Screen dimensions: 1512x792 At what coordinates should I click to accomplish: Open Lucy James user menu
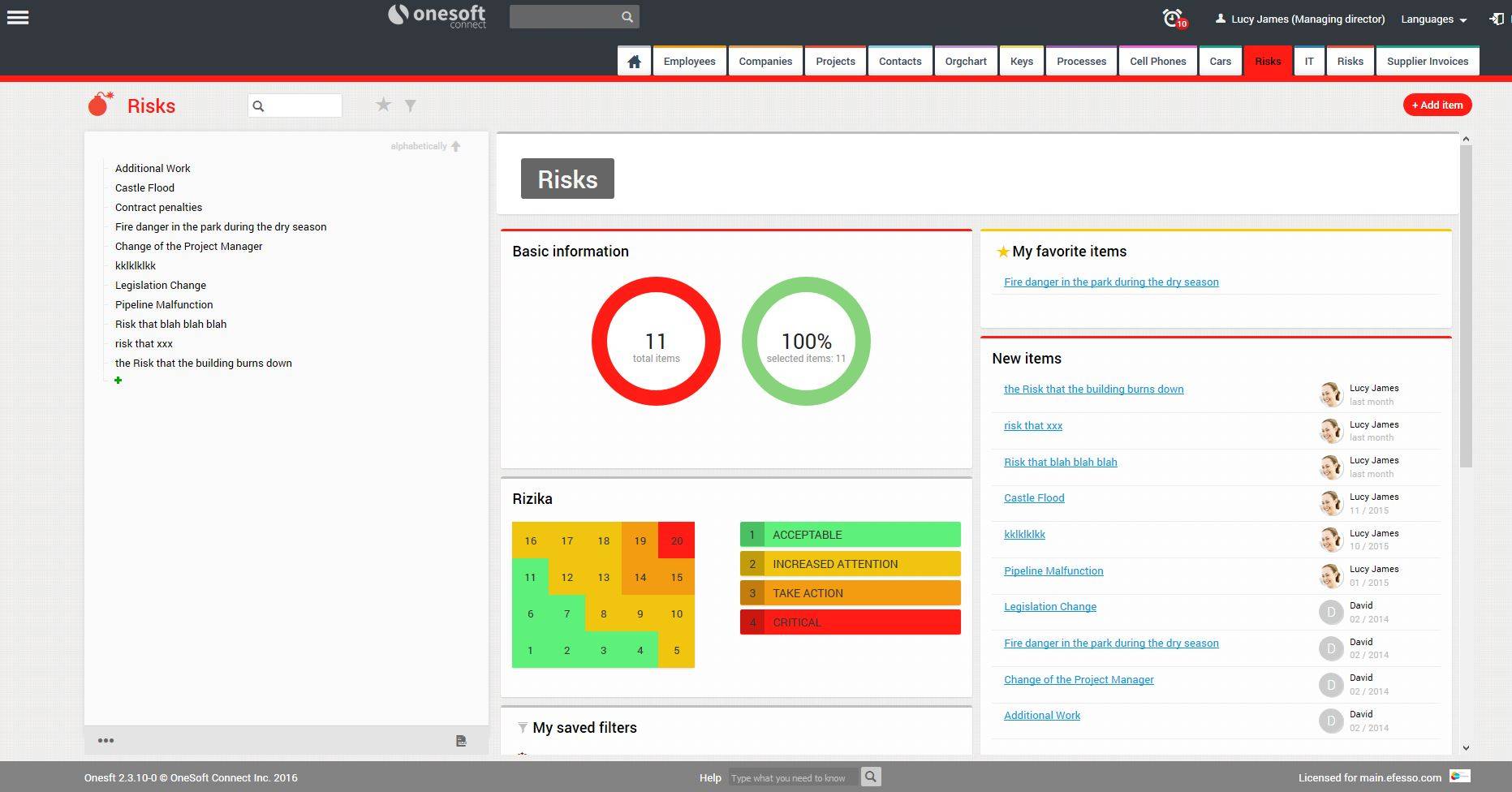(1300, 19)
